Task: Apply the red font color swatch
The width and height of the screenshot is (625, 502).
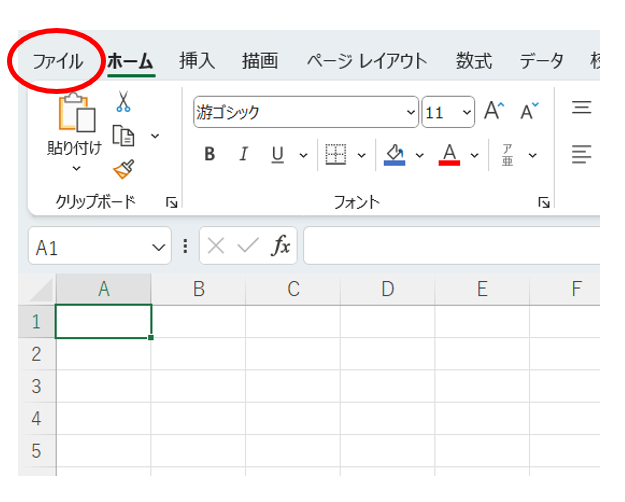Action: coord(449,154)
